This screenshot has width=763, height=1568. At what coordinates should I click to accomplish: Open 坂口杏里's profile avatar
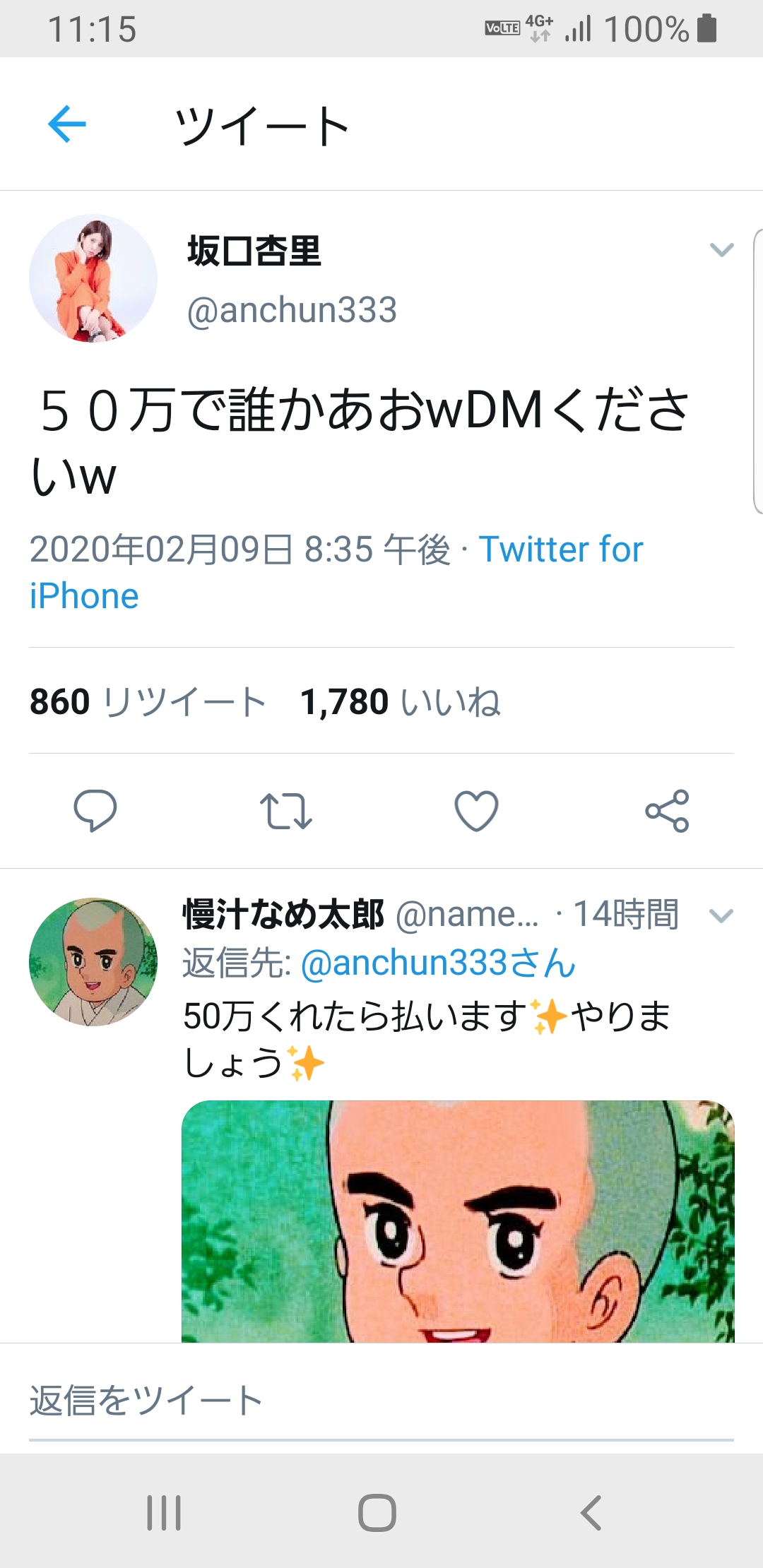[93, 278]
